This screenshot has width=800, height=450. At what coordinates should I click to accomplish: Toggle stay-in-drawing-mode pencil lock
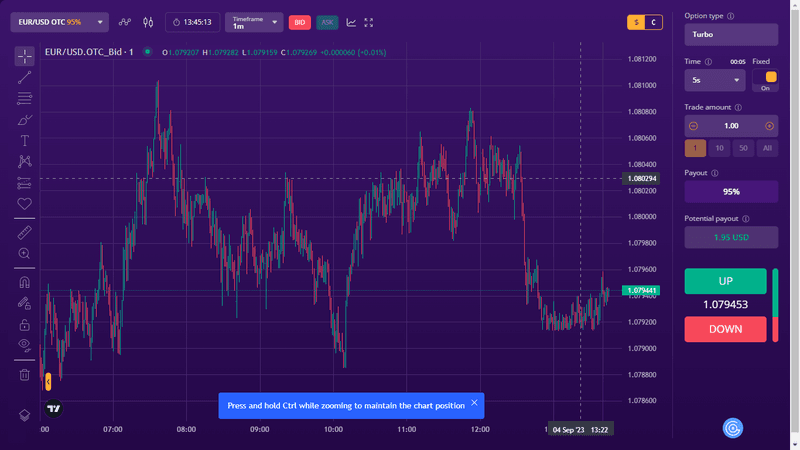24,304
